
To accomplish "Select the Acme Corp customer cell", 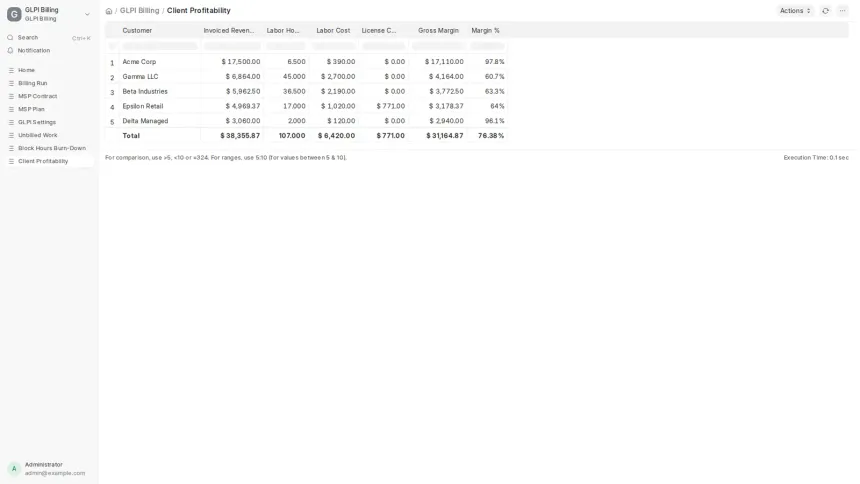I will pyautogui.click(x=160, y=62).
